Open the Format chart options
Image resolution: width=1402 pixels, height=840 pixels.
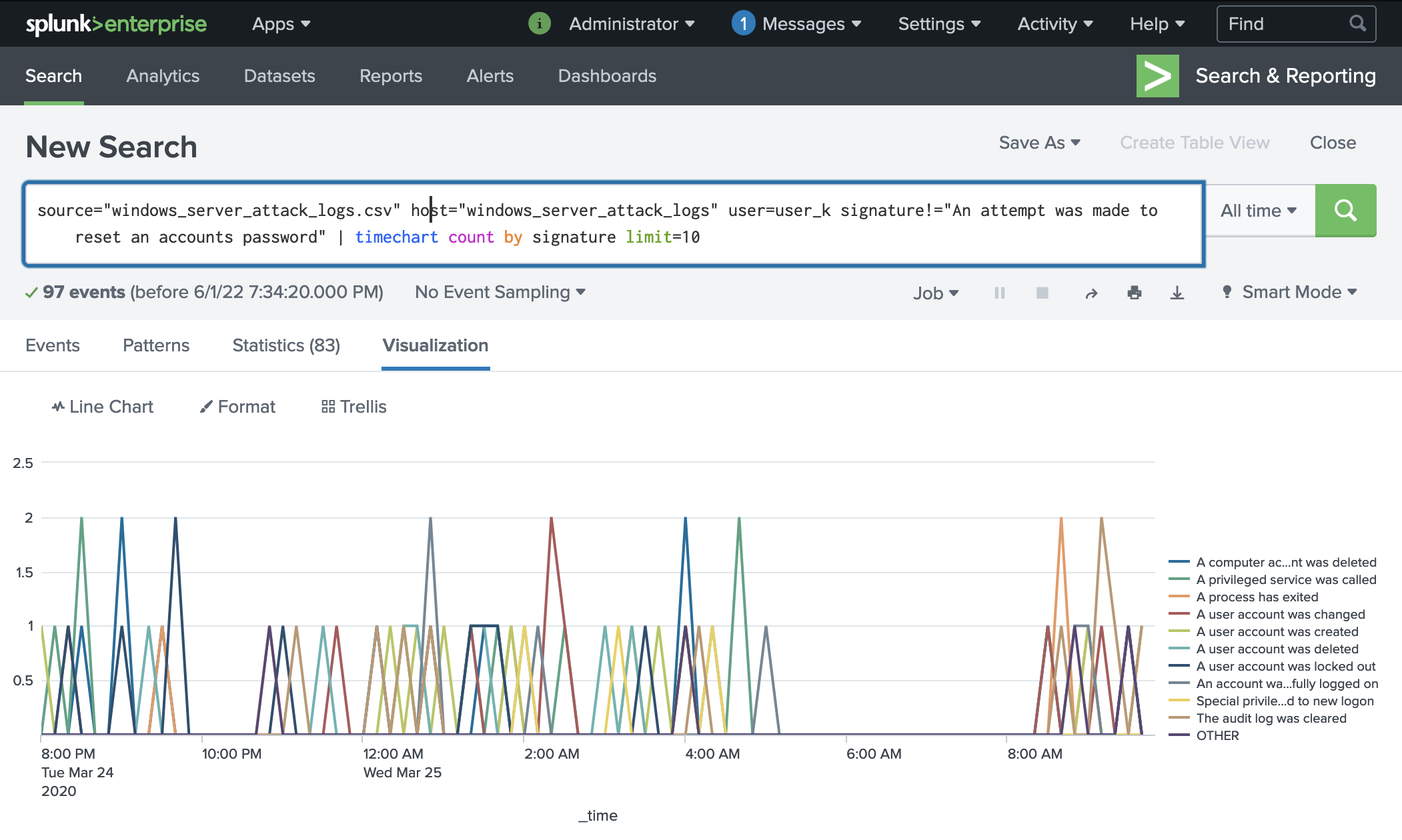[x=237, y=407]
